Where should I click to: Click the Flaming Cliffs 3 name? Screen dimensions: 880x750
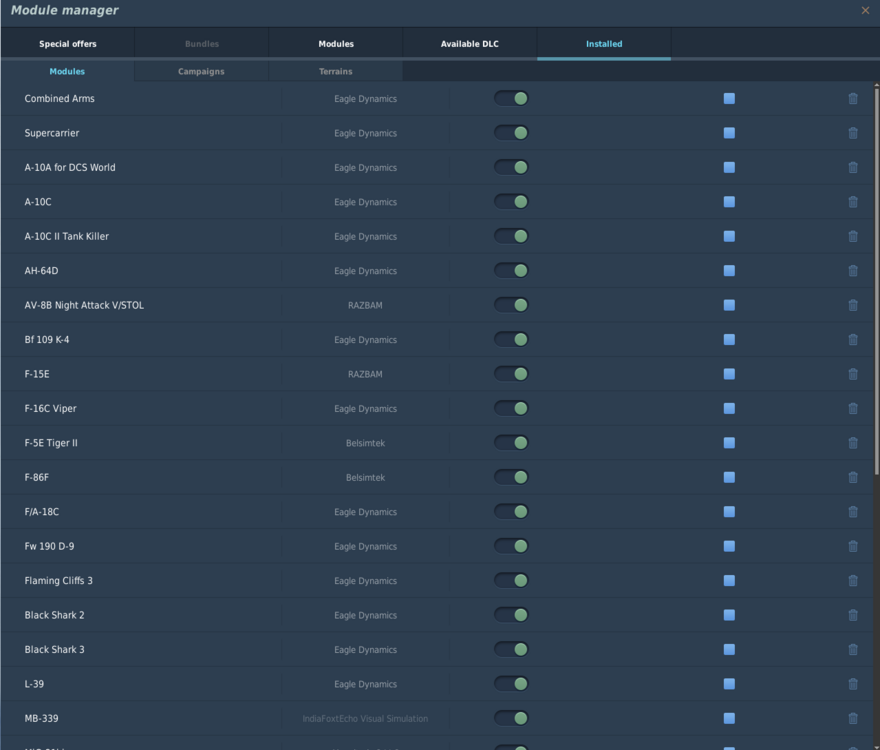point(58,580)
